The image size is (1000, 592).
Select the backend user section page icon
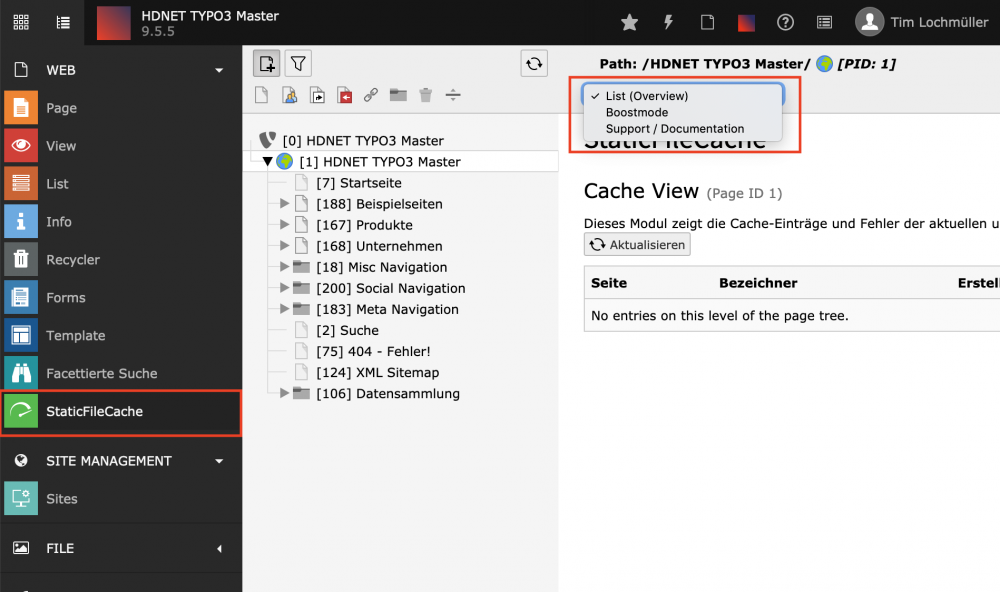[x=290, y=95]
